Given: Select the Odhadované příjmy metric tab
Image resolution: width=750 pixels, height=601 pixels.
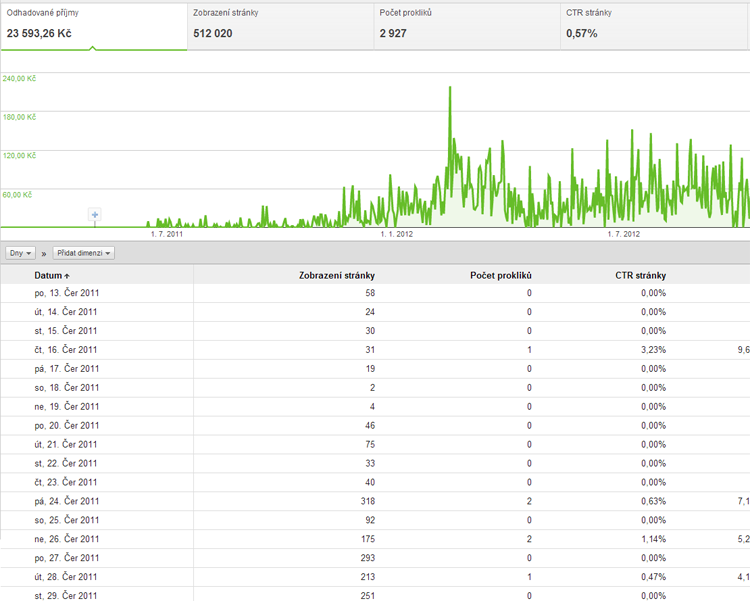Looking at the screenshot, I should coord(94,26).
